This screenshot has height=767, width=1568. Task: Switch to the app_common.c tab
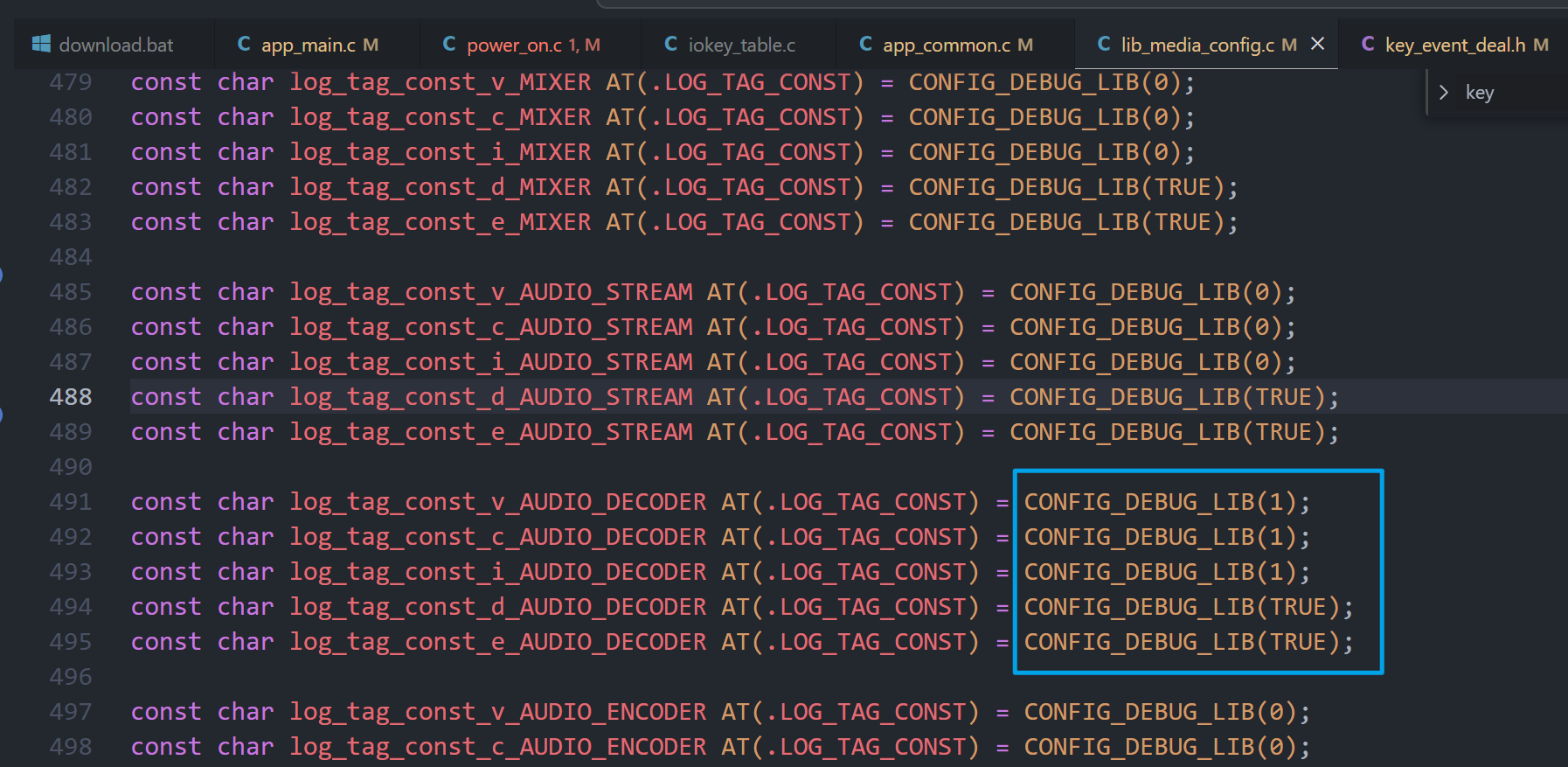tap(955, 45)
